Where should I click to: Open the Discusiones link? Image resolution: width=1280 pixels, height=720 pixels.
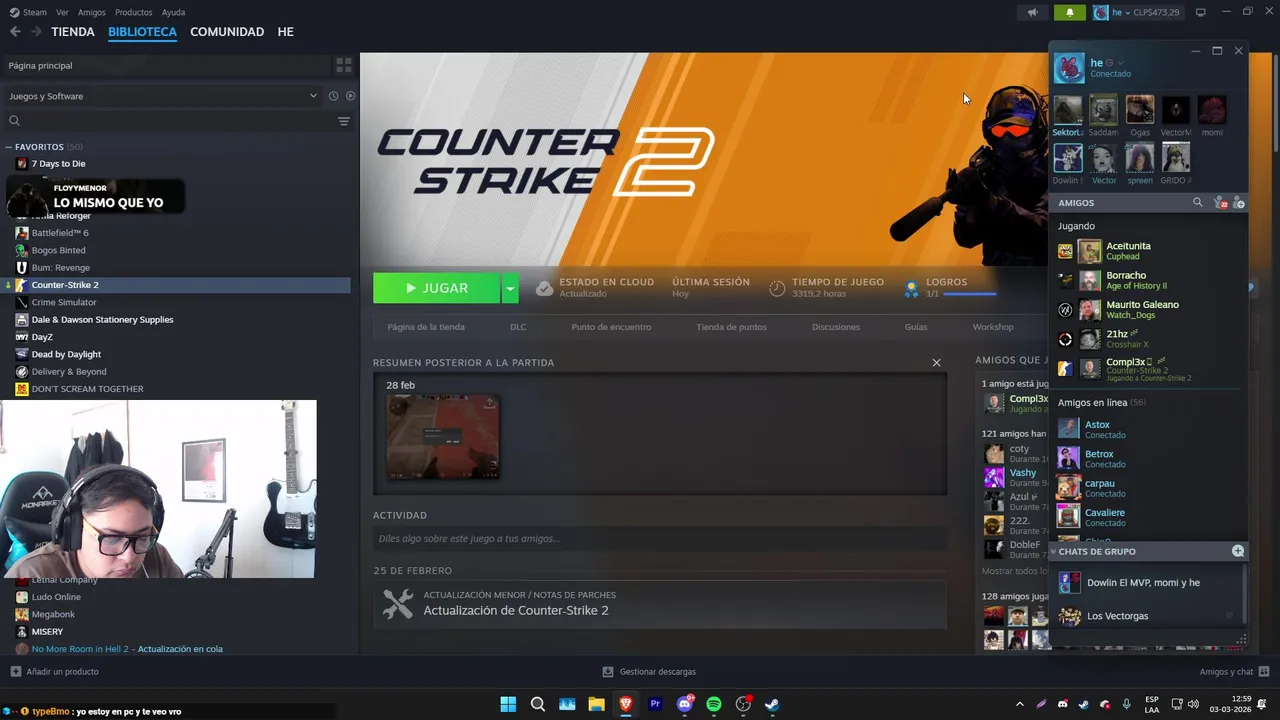click(x=836, y=327)
